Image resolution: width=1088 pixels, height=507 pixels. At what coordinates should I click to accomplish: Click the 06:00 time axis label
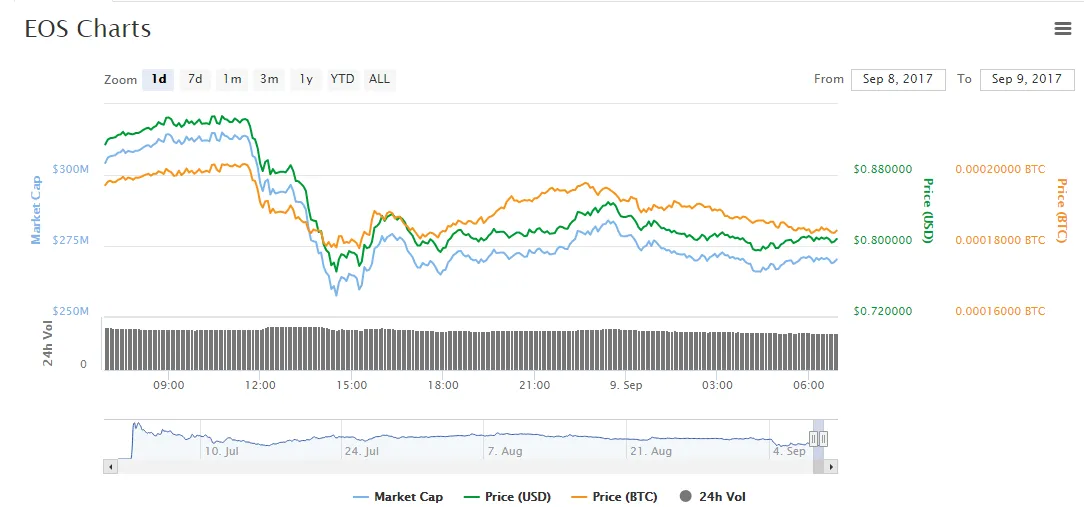[809, 384]
